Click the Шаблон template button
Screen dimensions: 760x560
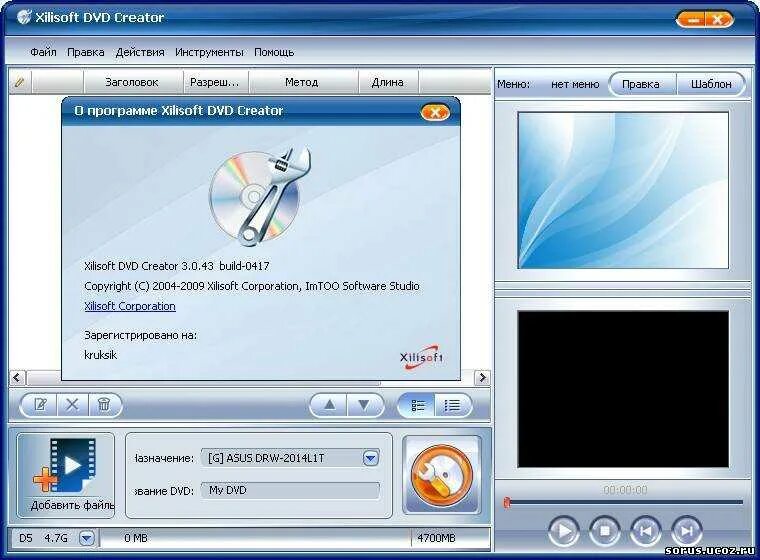[711, 84]
